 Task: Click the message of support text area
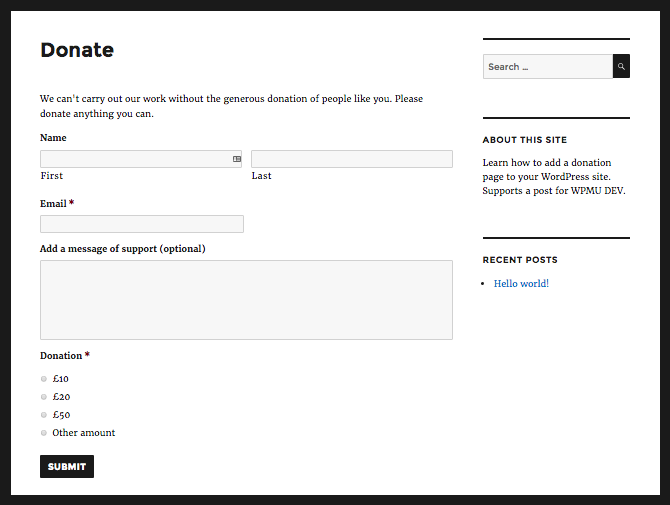click(x=247, y=300)
